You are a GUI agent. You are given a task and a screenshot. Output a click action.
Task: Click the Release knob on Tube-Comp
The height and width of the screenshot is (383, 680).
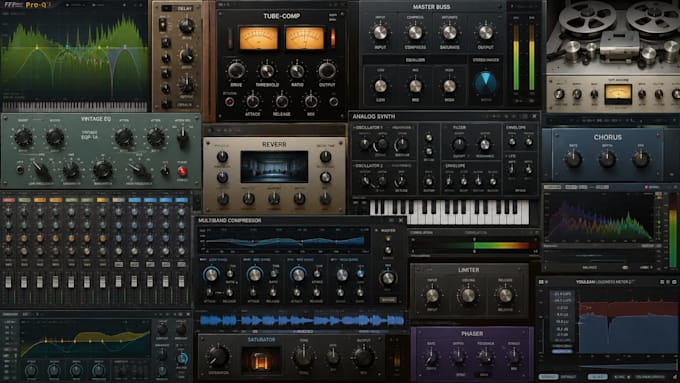281,101
